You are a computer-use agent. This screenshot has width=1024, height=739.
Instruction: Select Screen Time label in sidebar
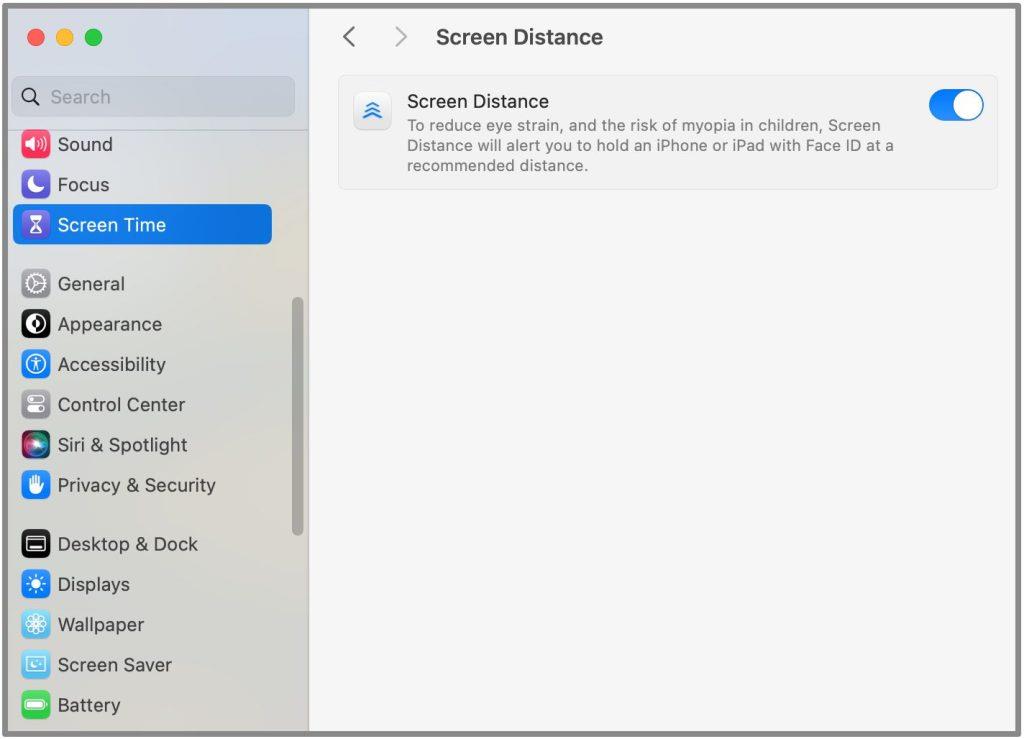pos(112,225)
